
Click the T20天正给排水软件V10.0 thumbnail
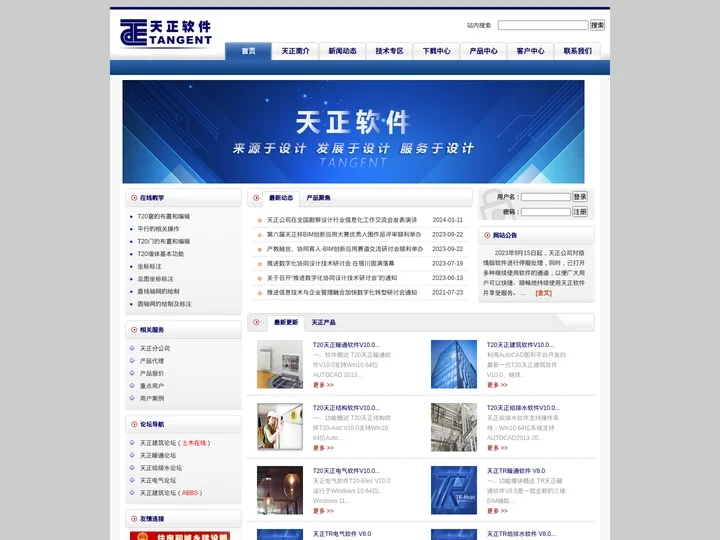pos(454,427)
